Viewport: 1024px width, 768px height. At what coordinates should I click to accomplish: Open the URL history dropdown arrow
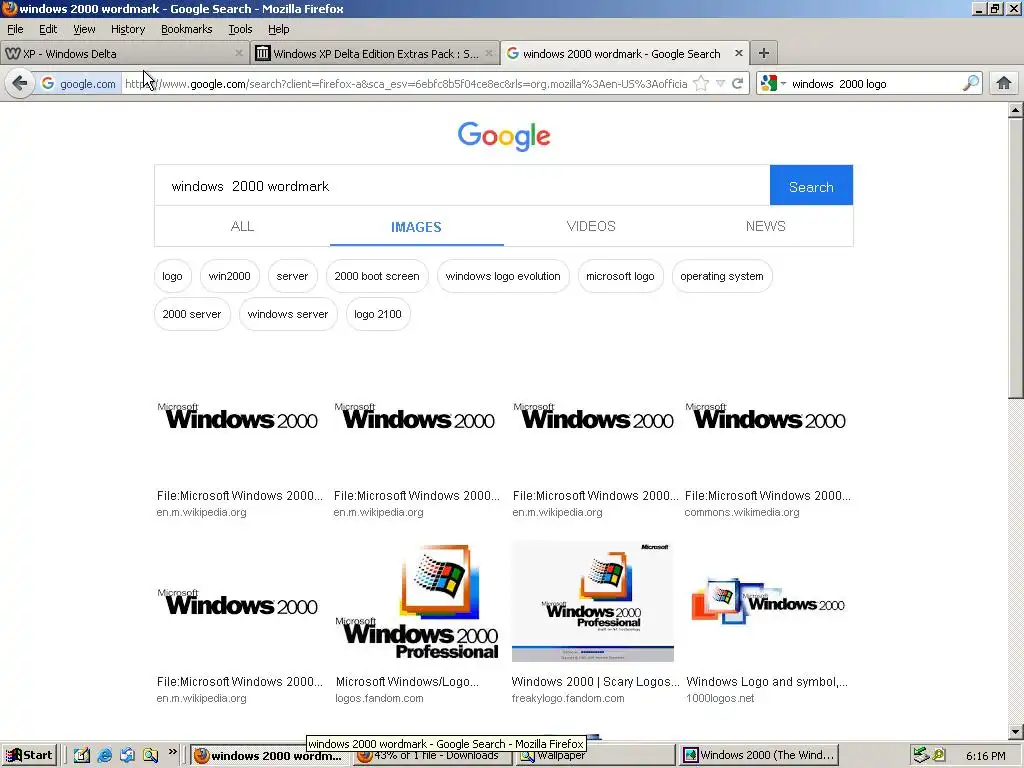point(720,84)
